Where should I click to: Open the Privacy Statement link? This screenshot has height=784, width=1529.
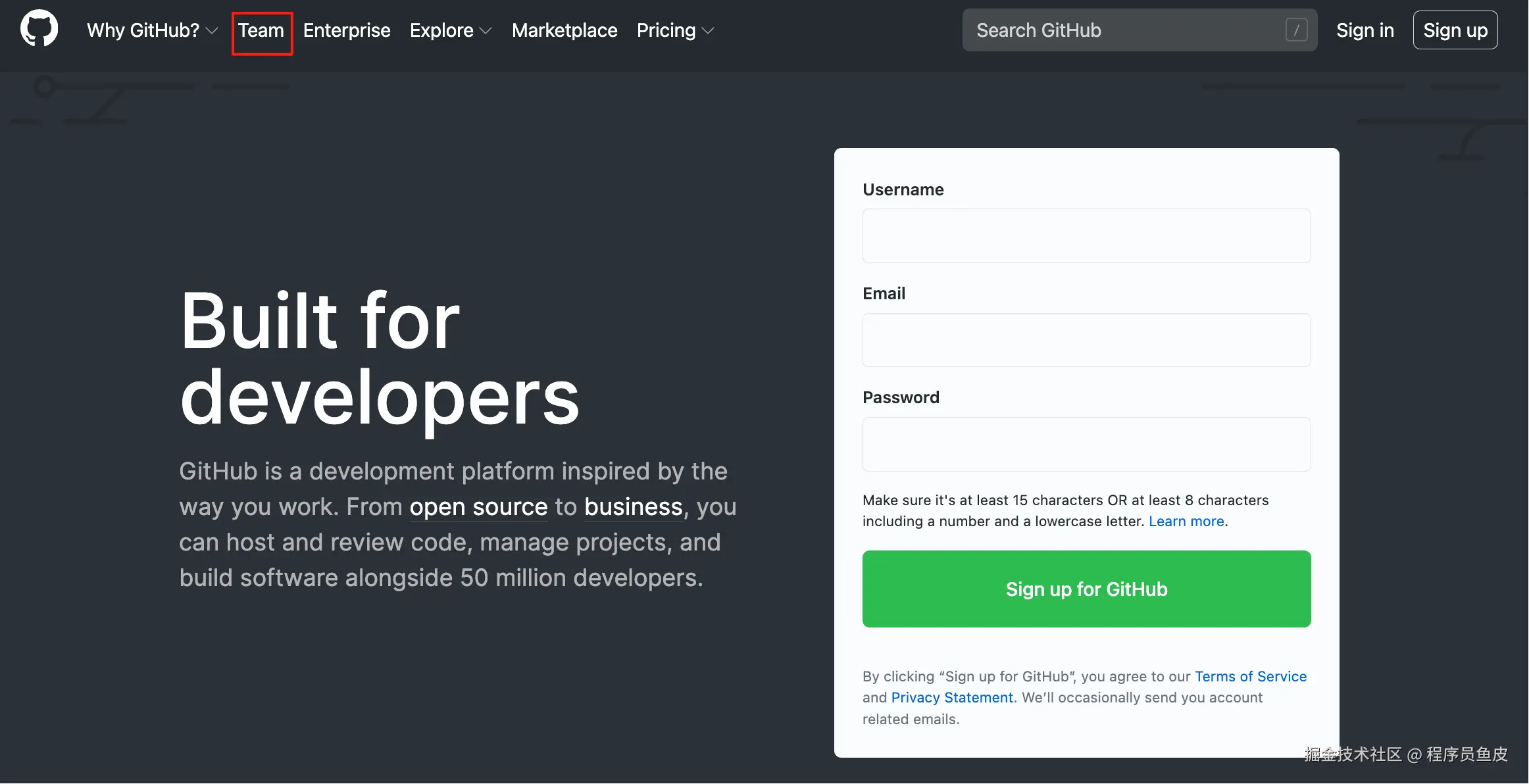click(x=952, y=697)
